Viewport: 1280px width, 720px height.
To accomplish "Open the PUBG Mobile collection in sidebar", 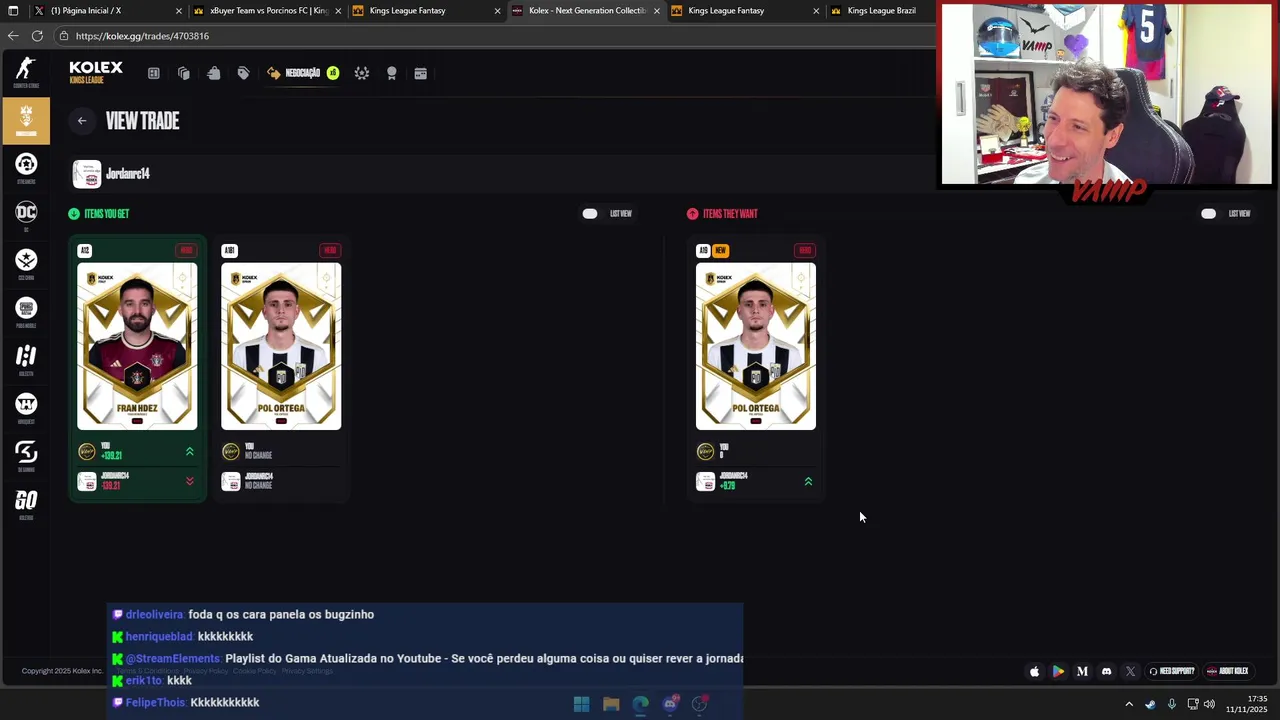I will tap(26, 311).
